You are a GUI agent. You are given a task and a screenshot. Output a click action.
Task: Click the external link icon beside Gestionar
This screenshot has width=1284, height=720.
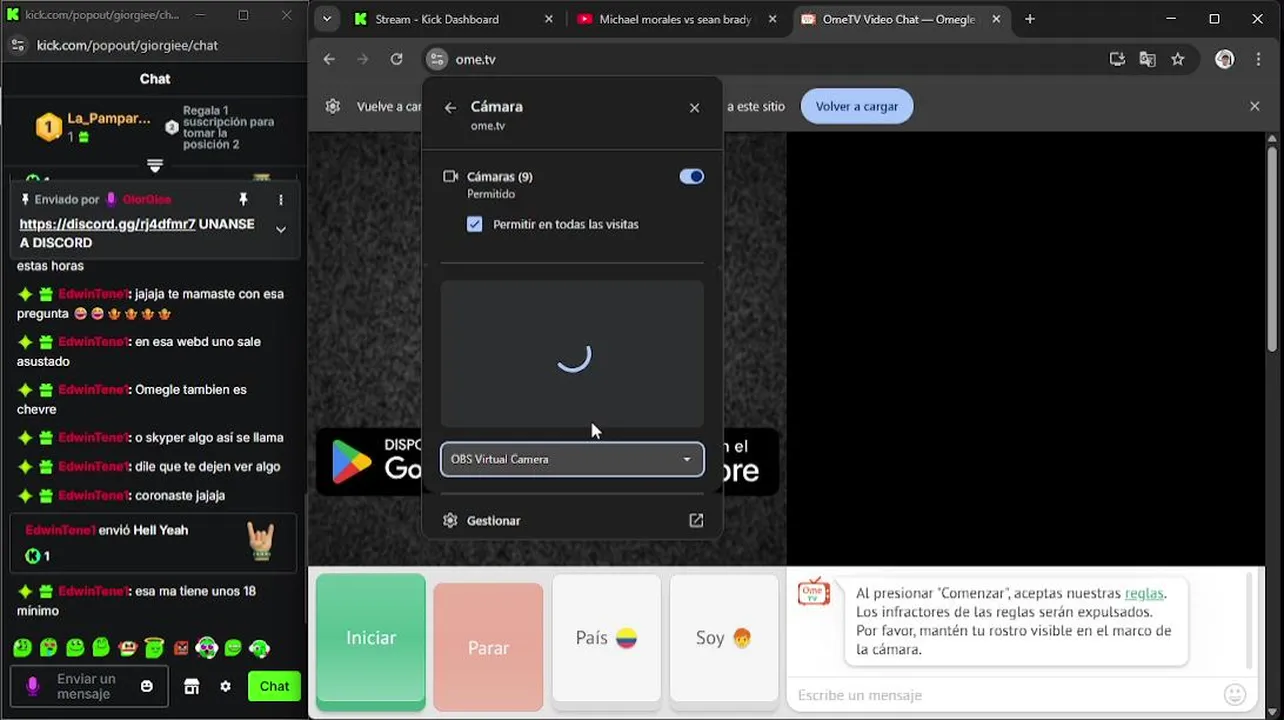[x=696, y=520]
